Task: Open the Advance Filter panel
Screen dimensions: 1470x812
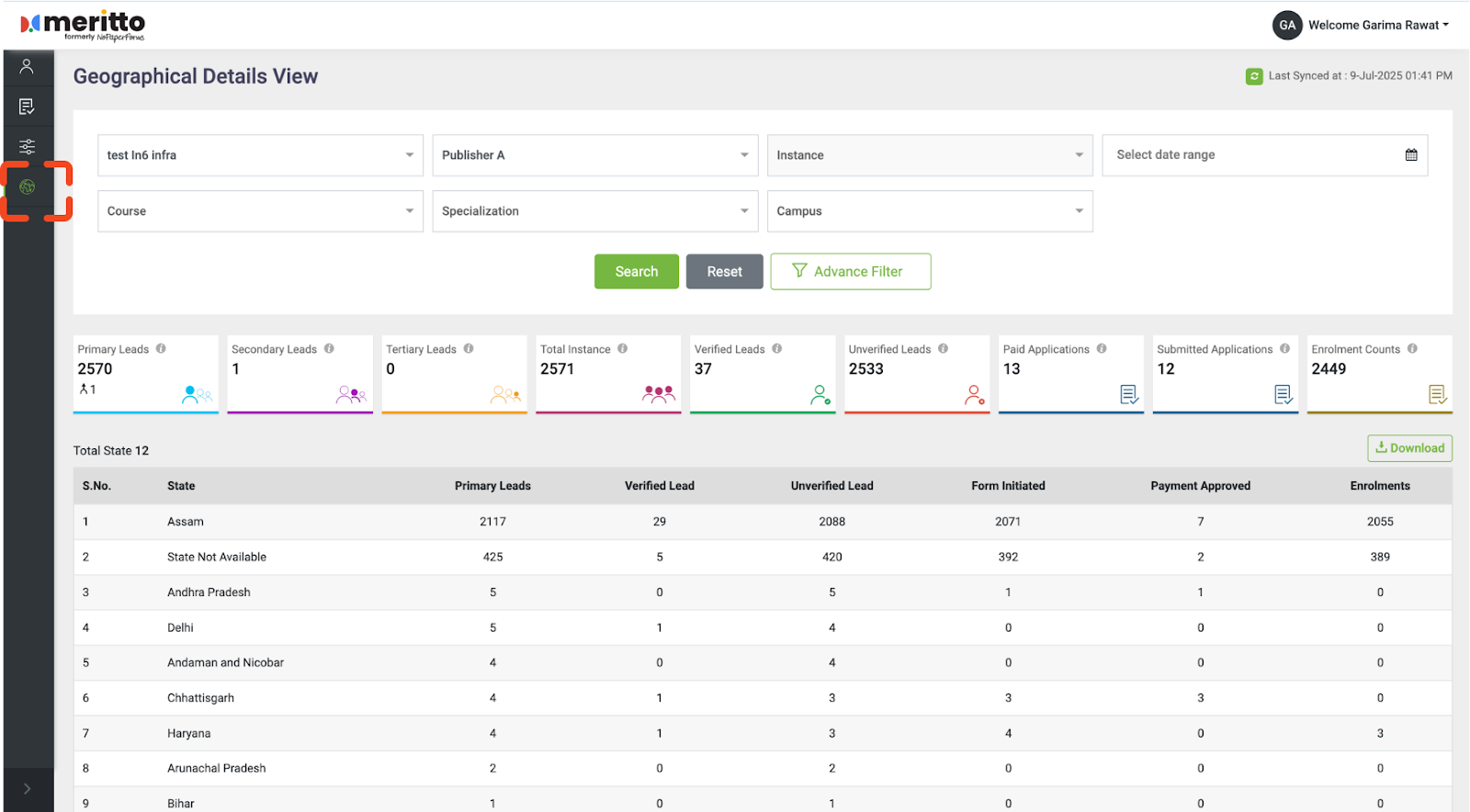Action: coord(850,272)
